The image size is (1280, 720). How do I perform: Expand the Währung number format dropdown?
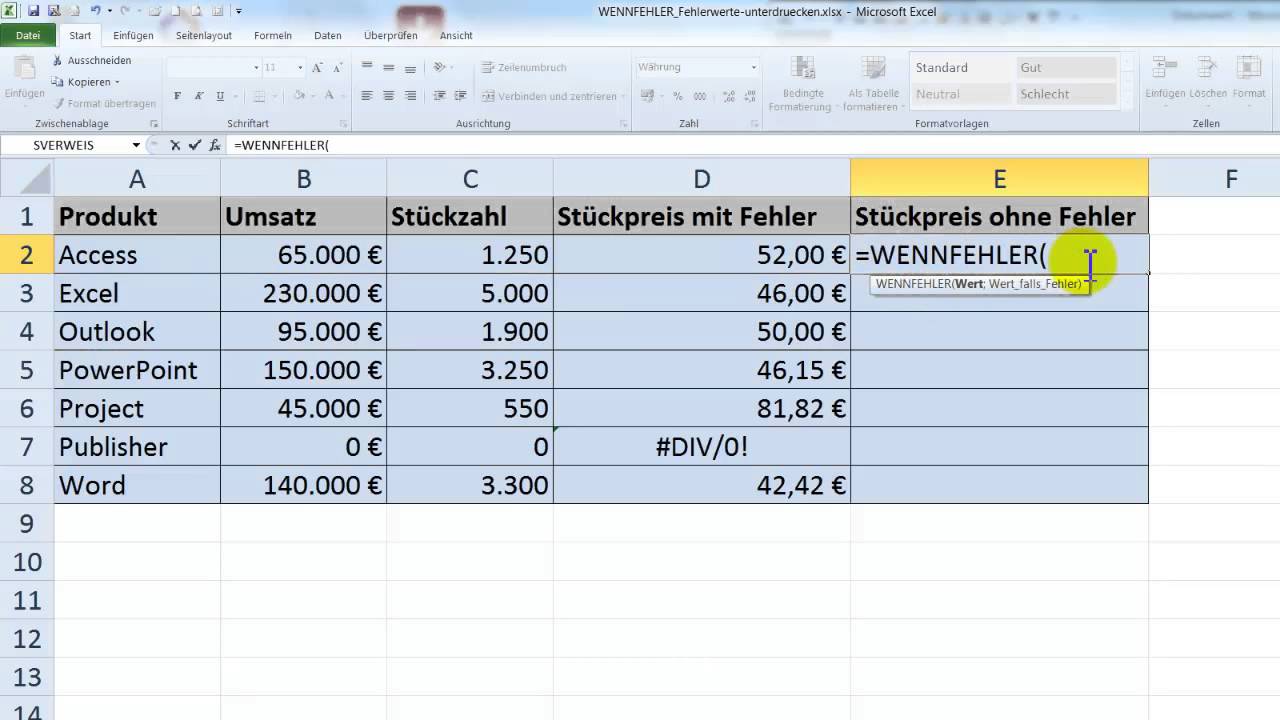coord(754,67)
